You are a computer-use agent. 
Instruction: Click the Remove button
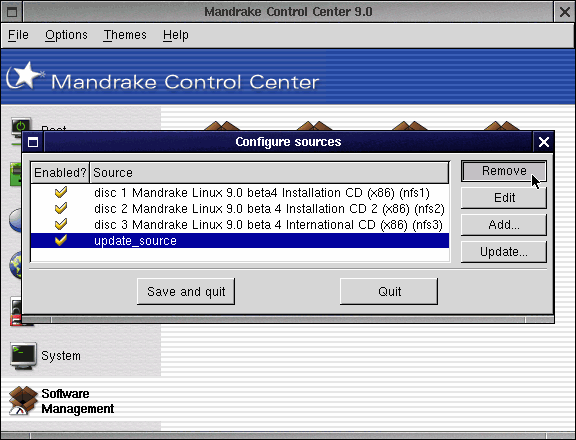coord(504,171)
